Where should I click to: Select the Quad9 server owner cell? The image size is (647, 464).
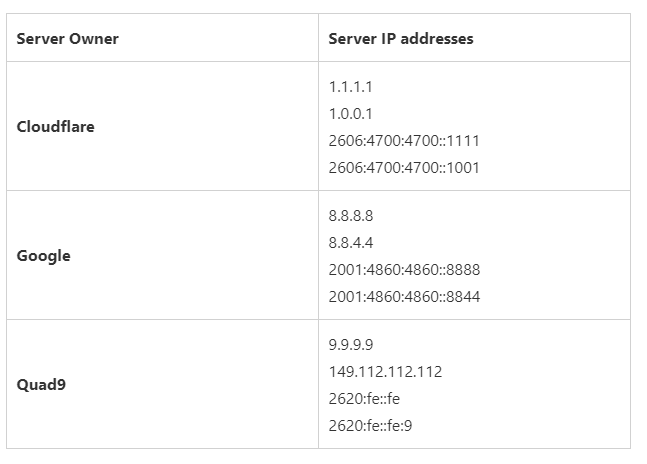[162, 384]
